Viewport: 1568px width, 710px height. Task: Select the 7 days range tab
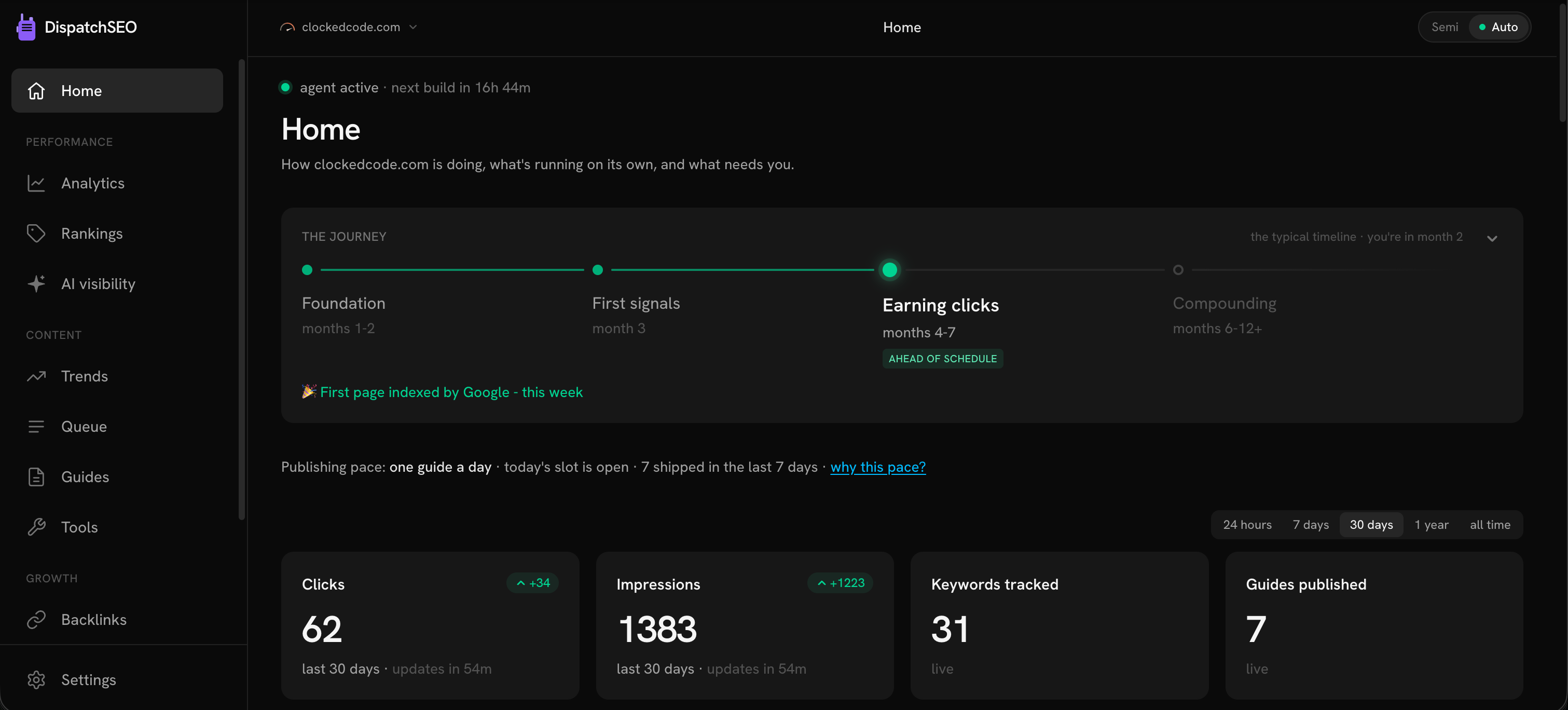(x=1311, y=525)
